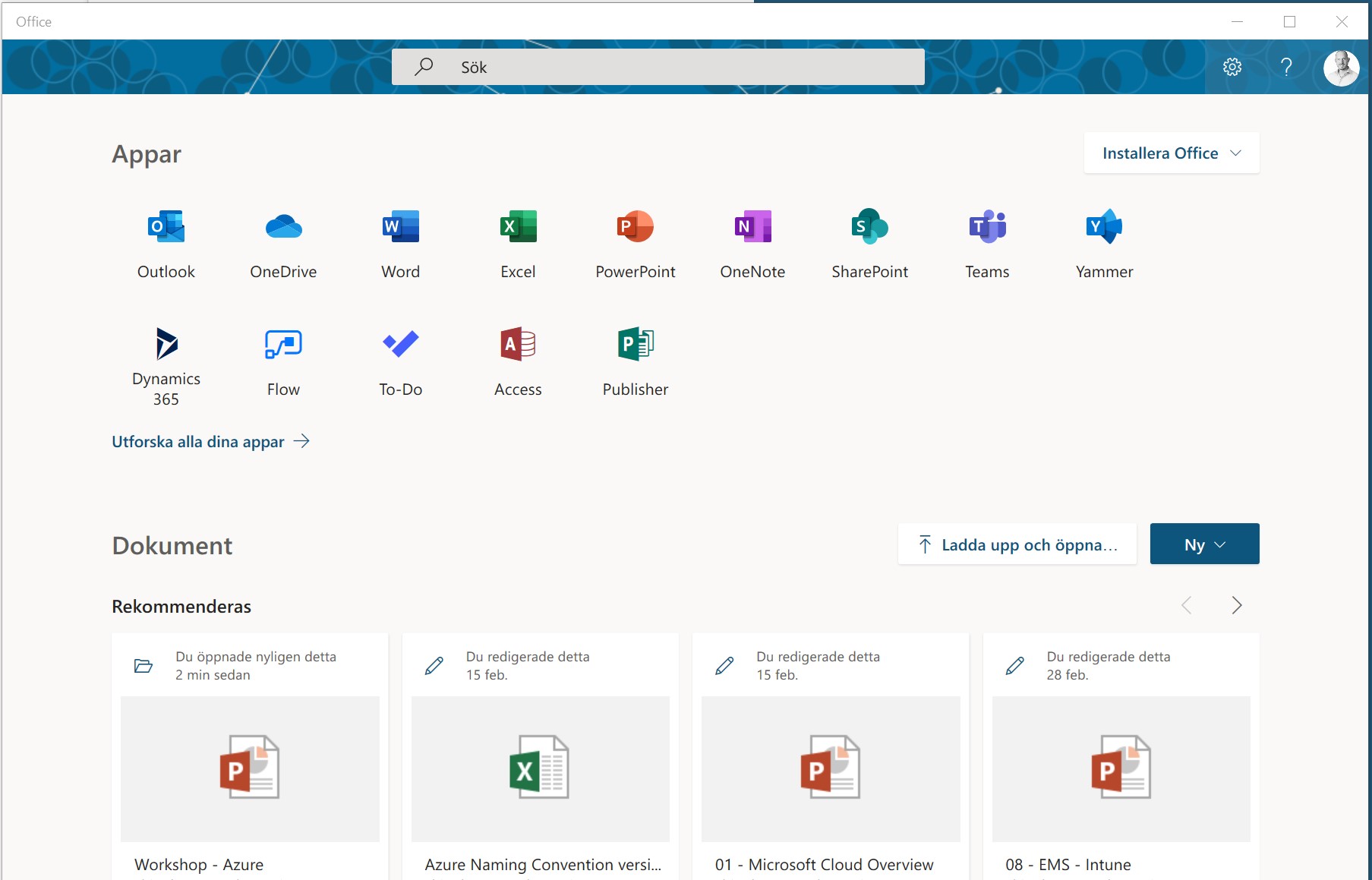
Task: Click the Workshop - Azure file name
Action: (199, 865)
